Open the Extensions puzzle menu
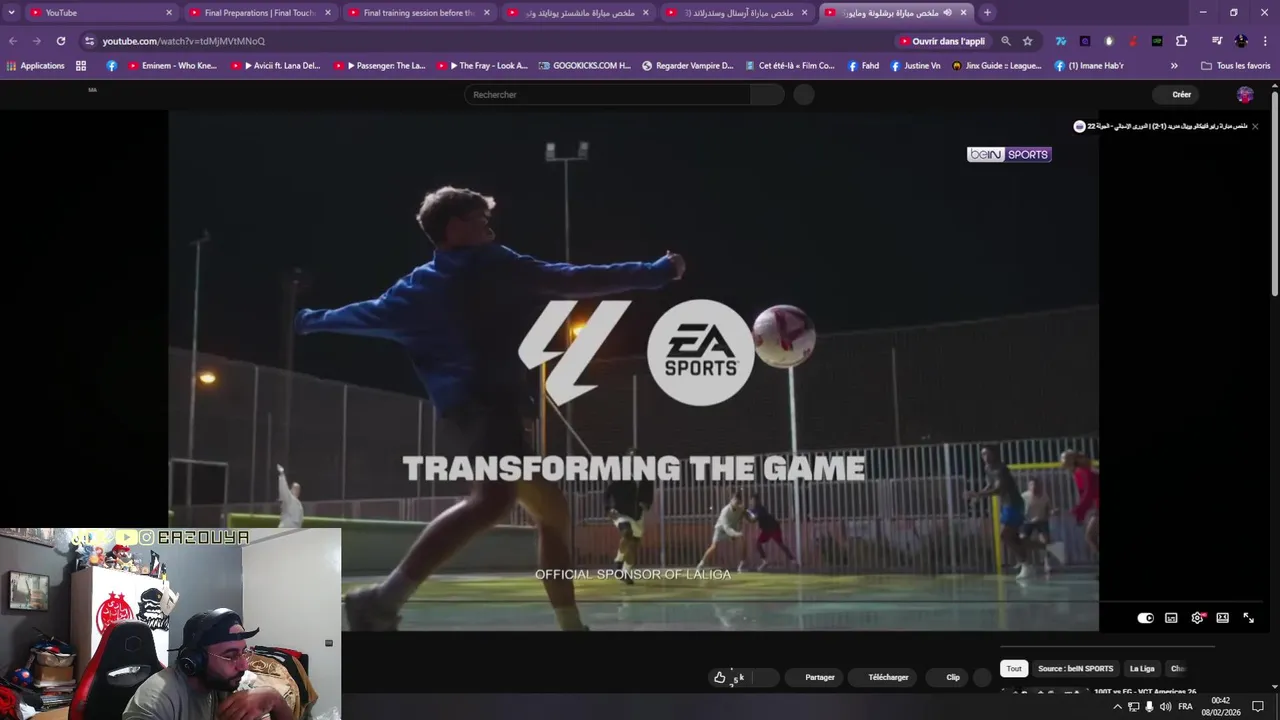This screenshot has width=1280, height=720. [1181, 41]
